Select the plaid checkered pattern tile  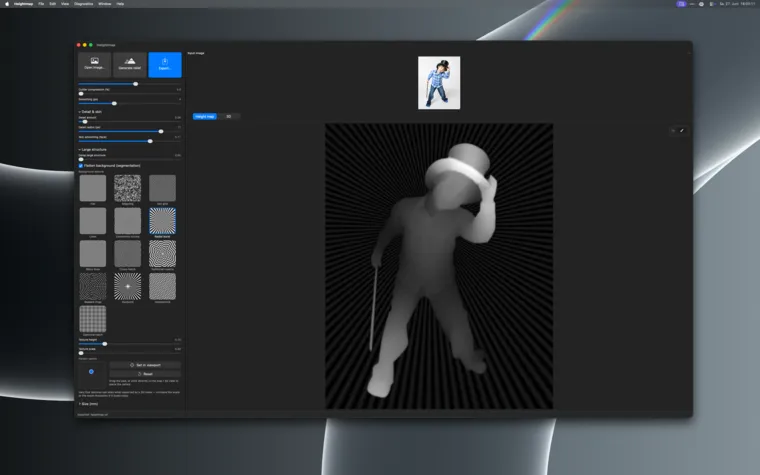(x=93, y=319)
